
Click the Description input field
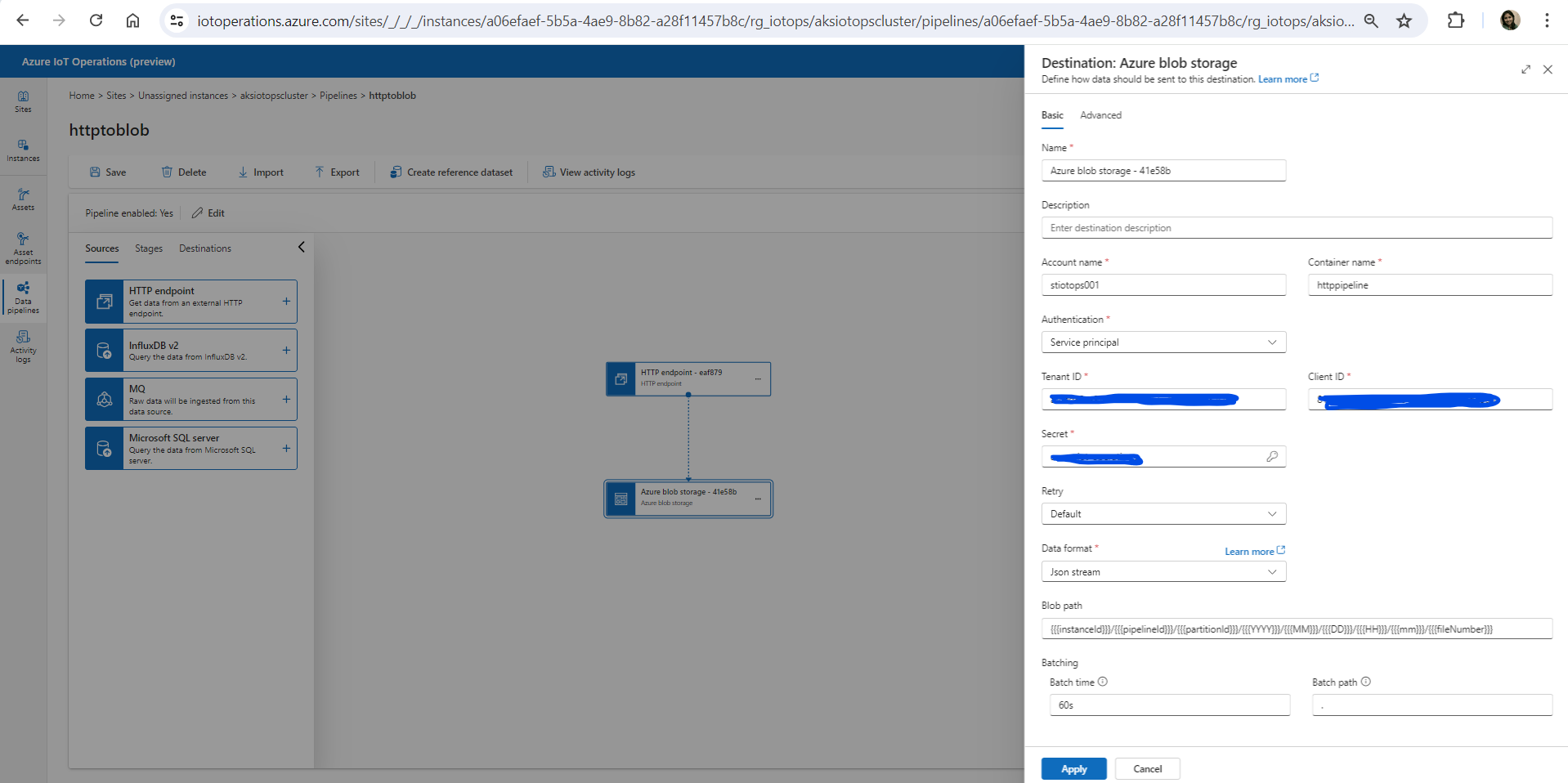[x=1297, y=228]
